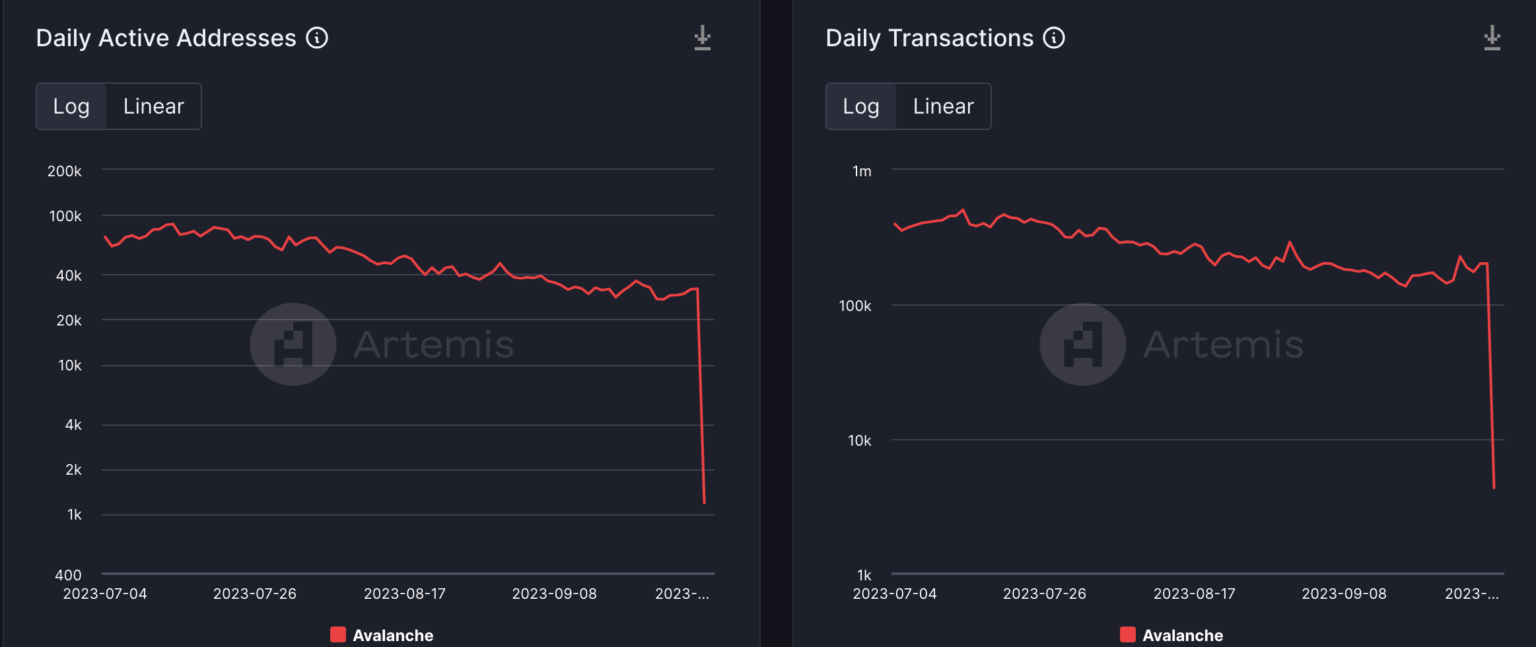1536x647 pixels.
Task: Click 2023-09-08 date on transactions chart axis
Action: pyautogui.click(x=1344, y=594)
